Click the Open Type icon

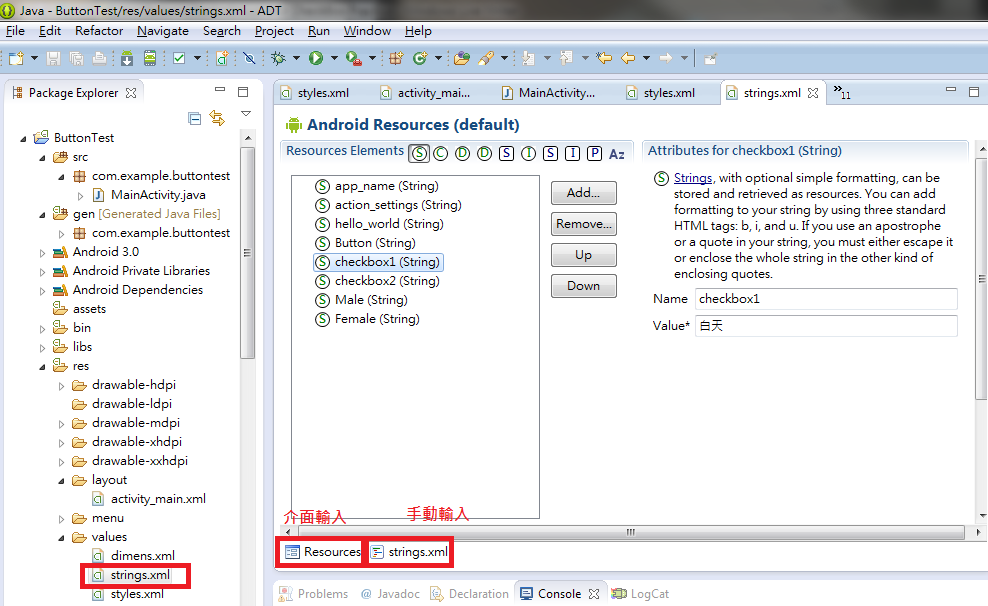point(462,59)
